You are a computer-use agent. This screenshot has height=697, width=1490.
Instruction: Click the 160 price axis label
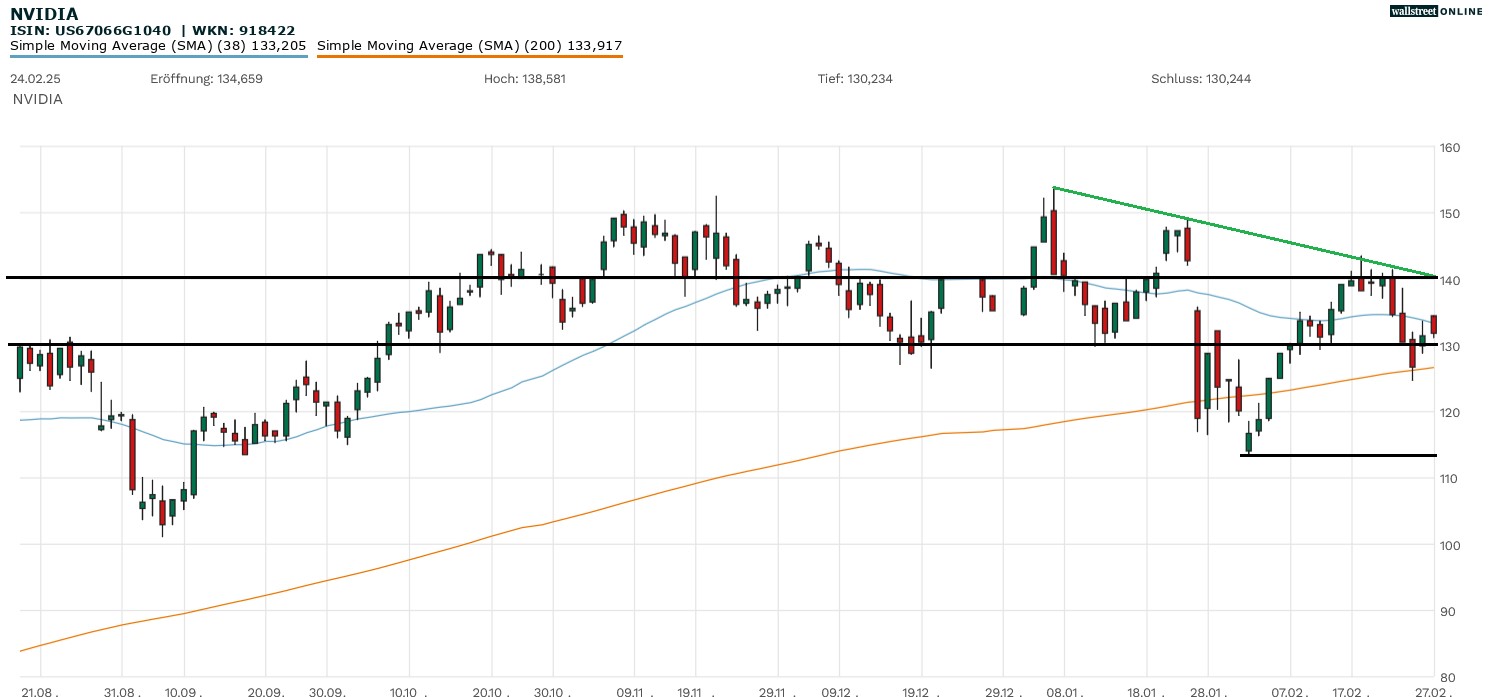point(1450,148)
